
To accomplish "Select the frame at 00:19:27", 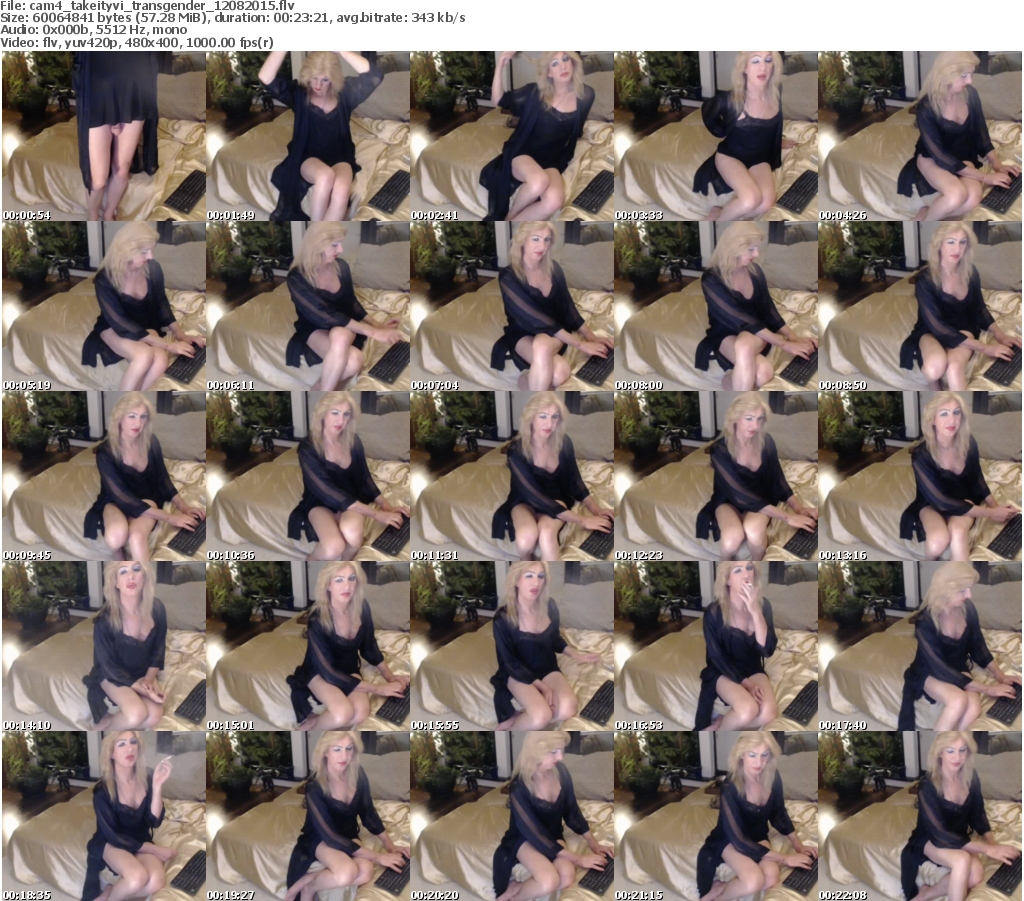I will tap(308, 816).
